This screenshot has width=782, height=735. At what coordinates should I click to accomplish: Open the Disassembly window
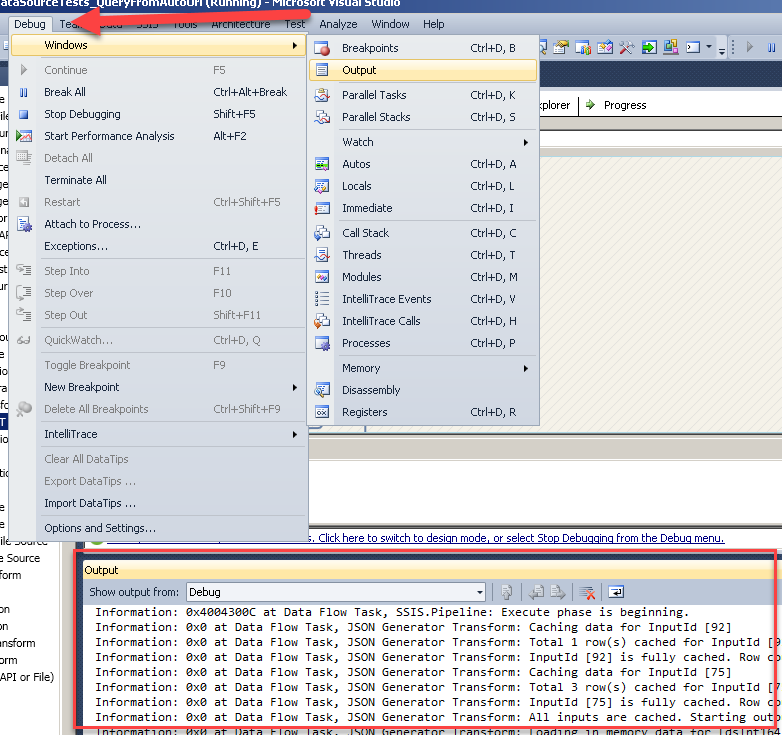pyautogui.click(x=423, y=390)
